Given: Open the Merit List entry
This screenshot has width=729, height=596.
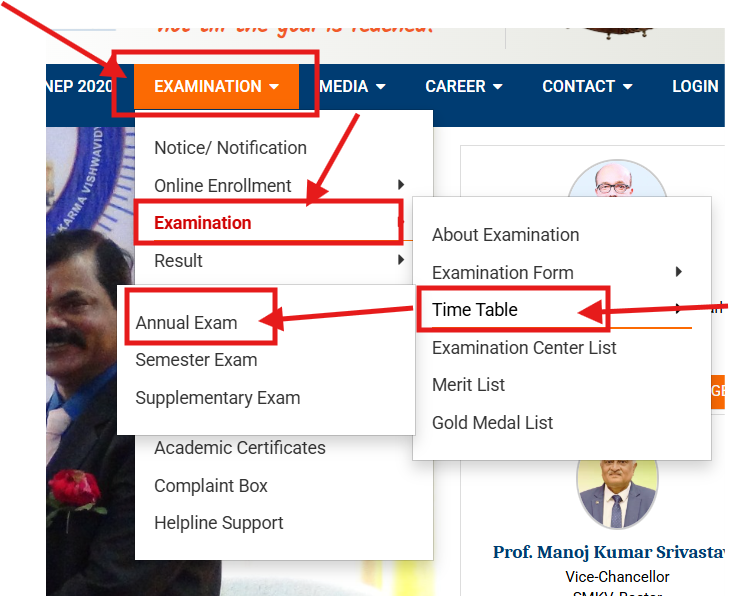Looking at the screenshot, I should click(468, 385).
